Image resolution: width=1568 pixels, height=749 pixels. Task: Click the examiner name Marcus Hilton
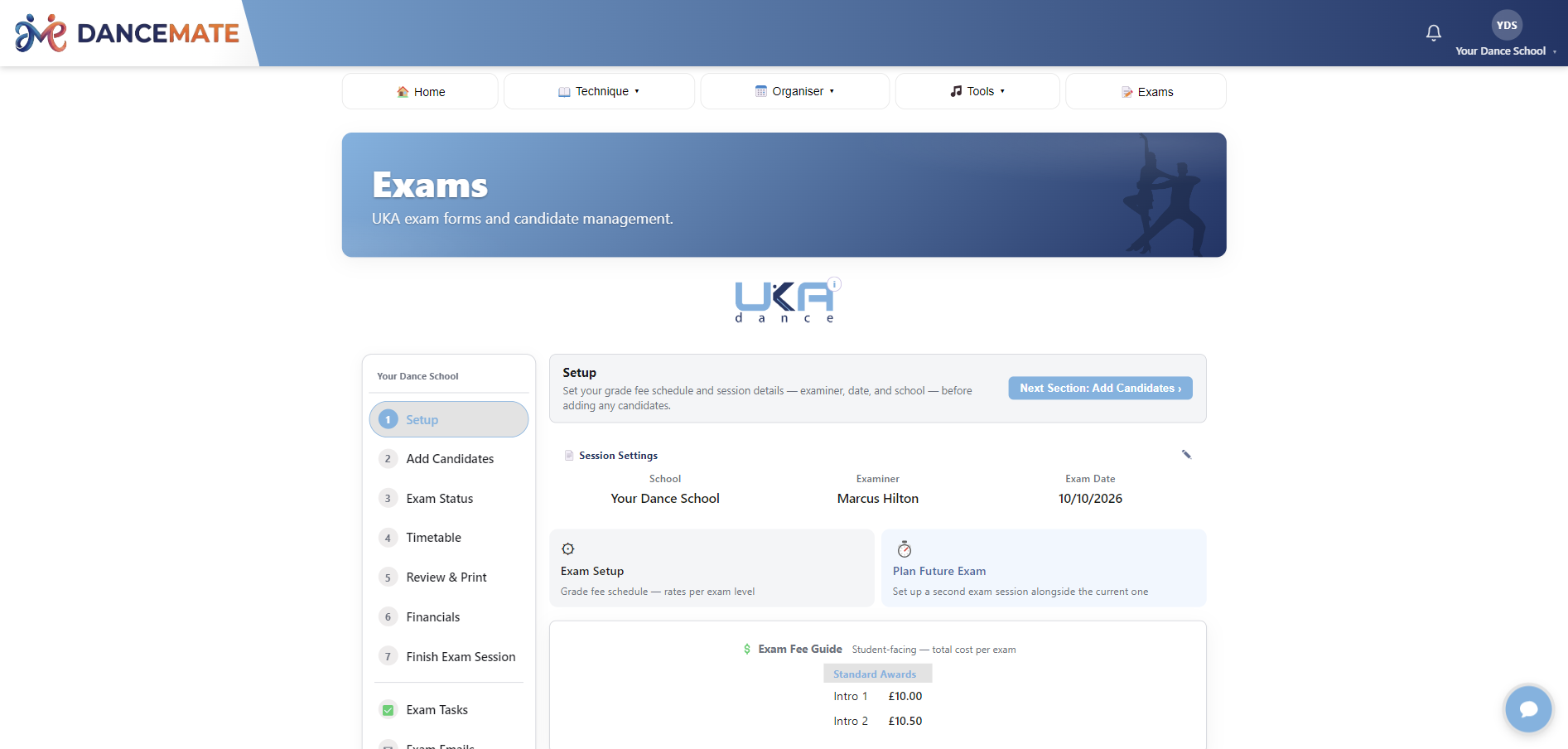coord(878,499)
